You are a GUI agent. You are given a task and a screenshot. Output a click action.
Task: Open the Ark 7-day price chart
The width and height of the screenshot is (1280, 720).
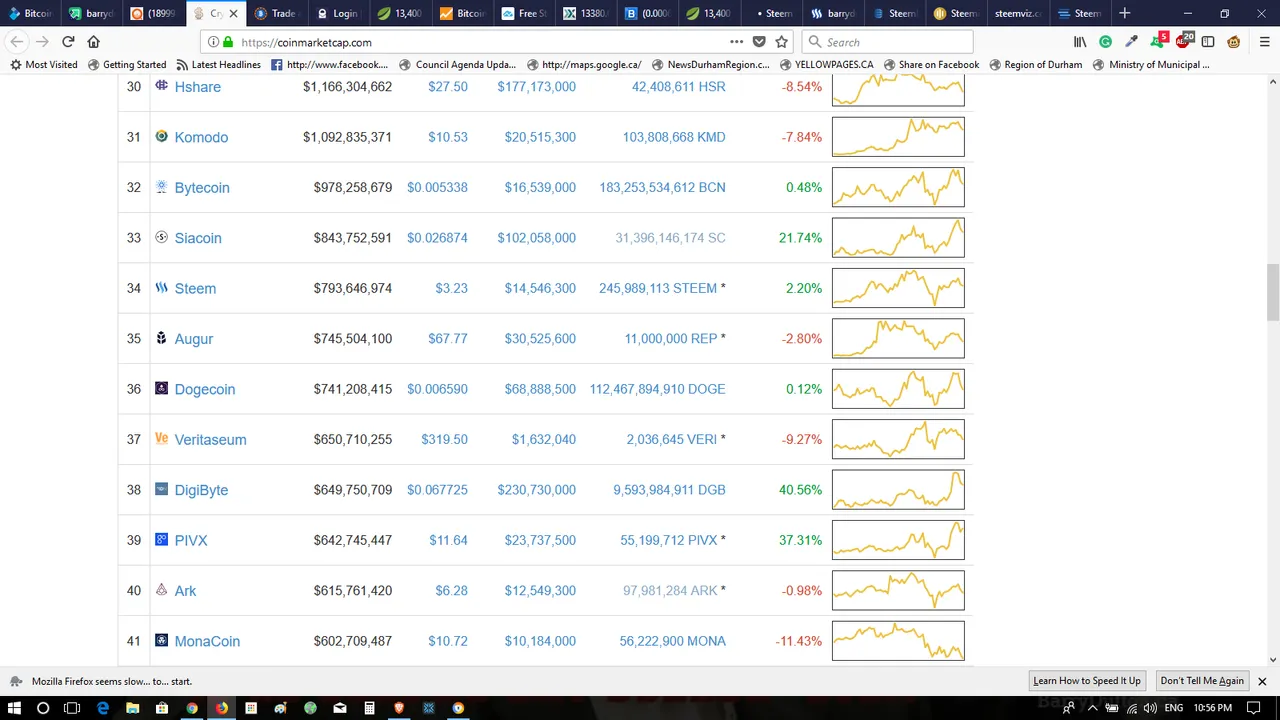coord(898,590)
